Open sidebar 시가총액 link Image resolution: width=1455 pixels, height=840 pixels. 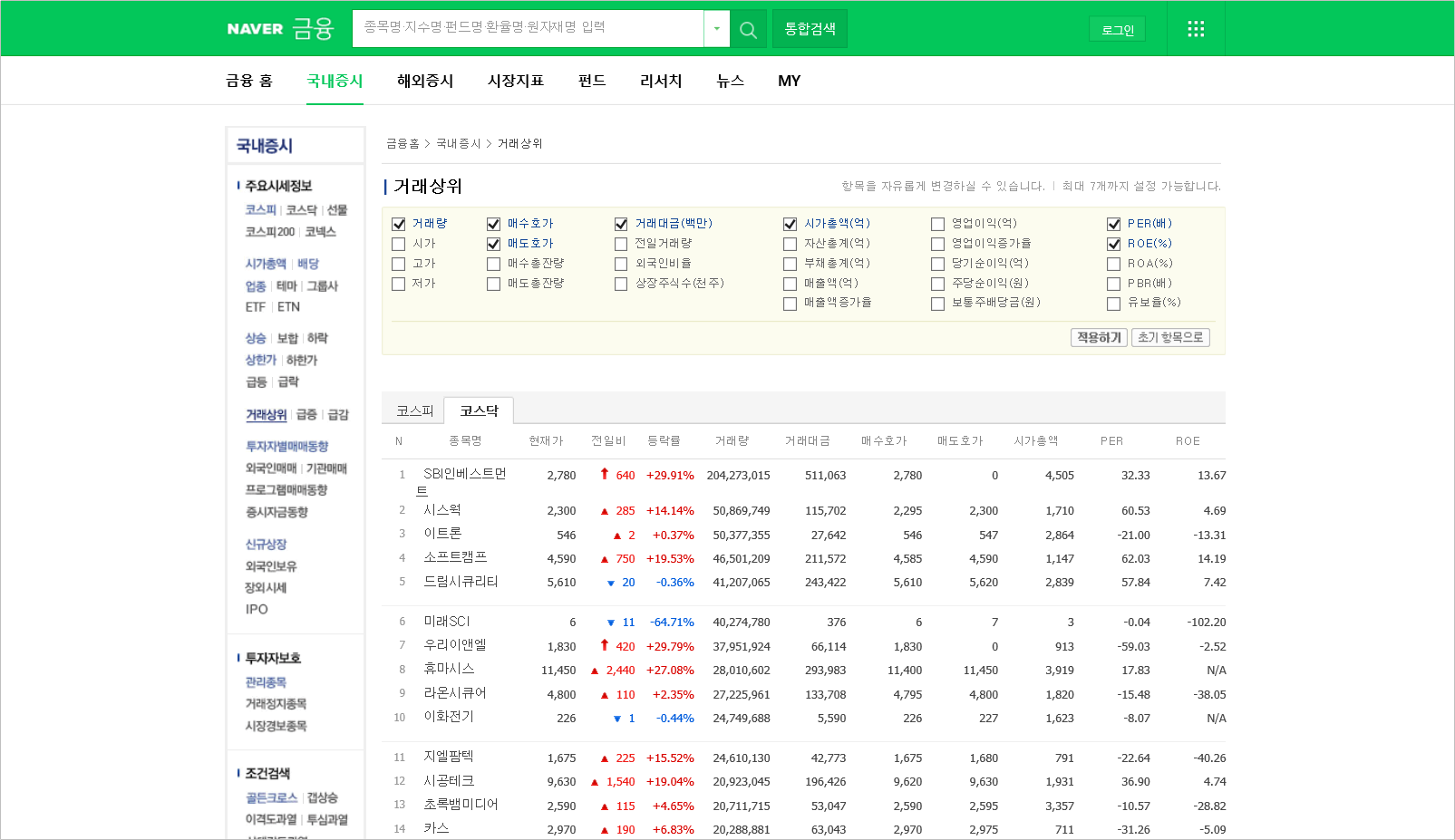click(x=266, y=264)
